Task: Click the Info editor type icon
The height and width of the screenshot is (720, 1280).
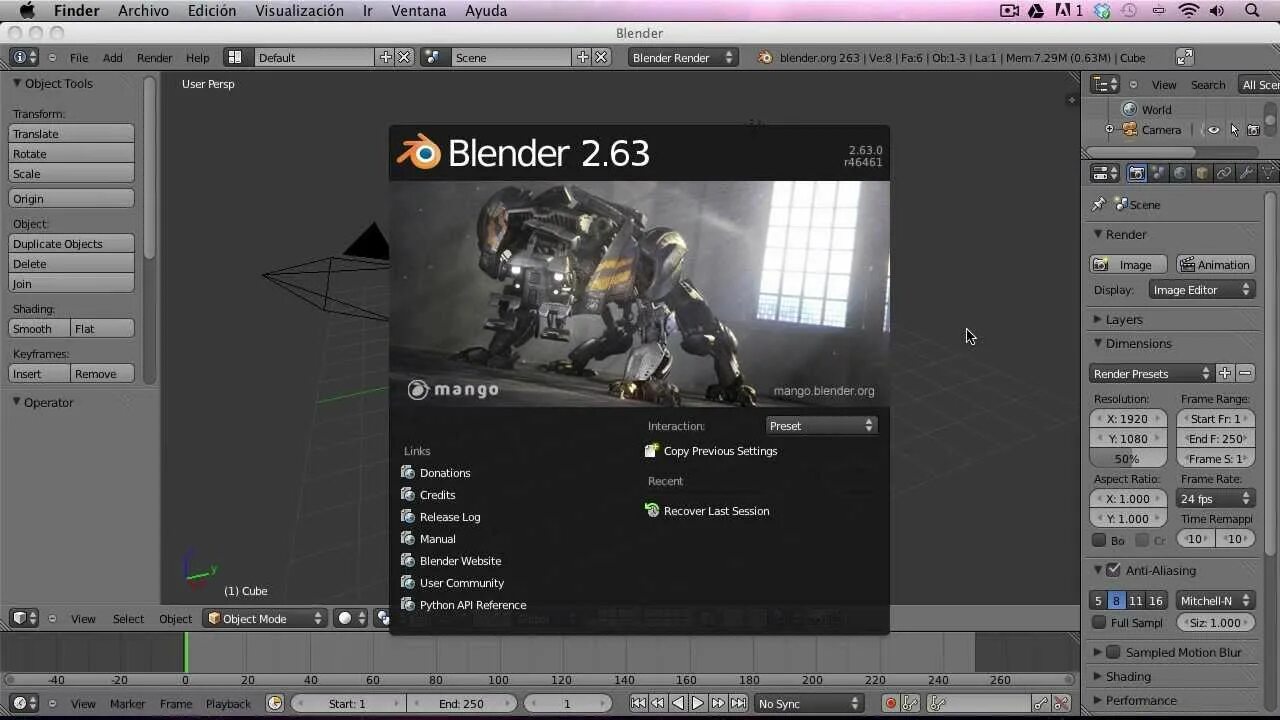Action: [24, 58]
